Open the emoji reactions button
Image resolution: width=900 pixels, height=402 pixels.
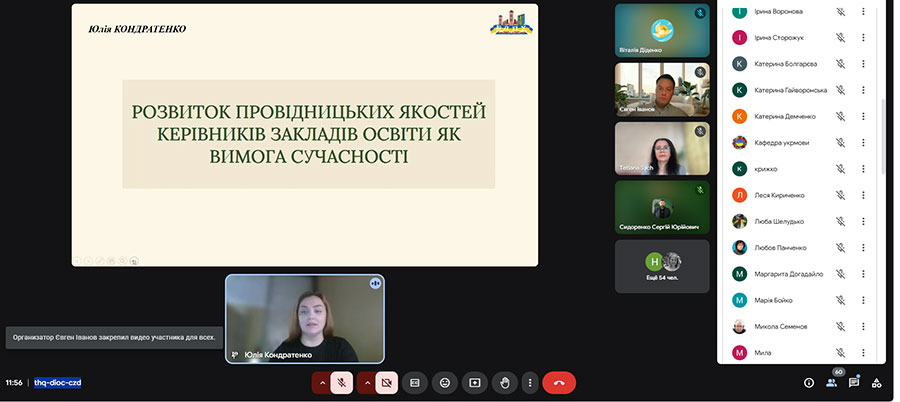(x=445, y=382)
